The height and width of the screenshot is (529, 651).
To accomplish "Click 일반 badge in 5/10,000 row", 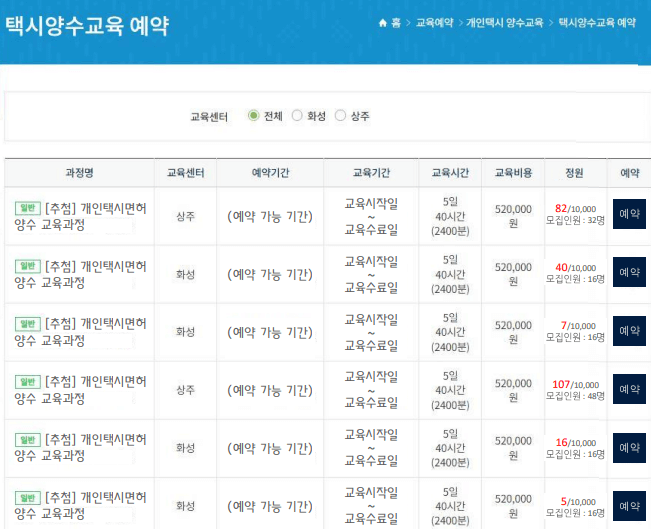I will click(28, 497).
